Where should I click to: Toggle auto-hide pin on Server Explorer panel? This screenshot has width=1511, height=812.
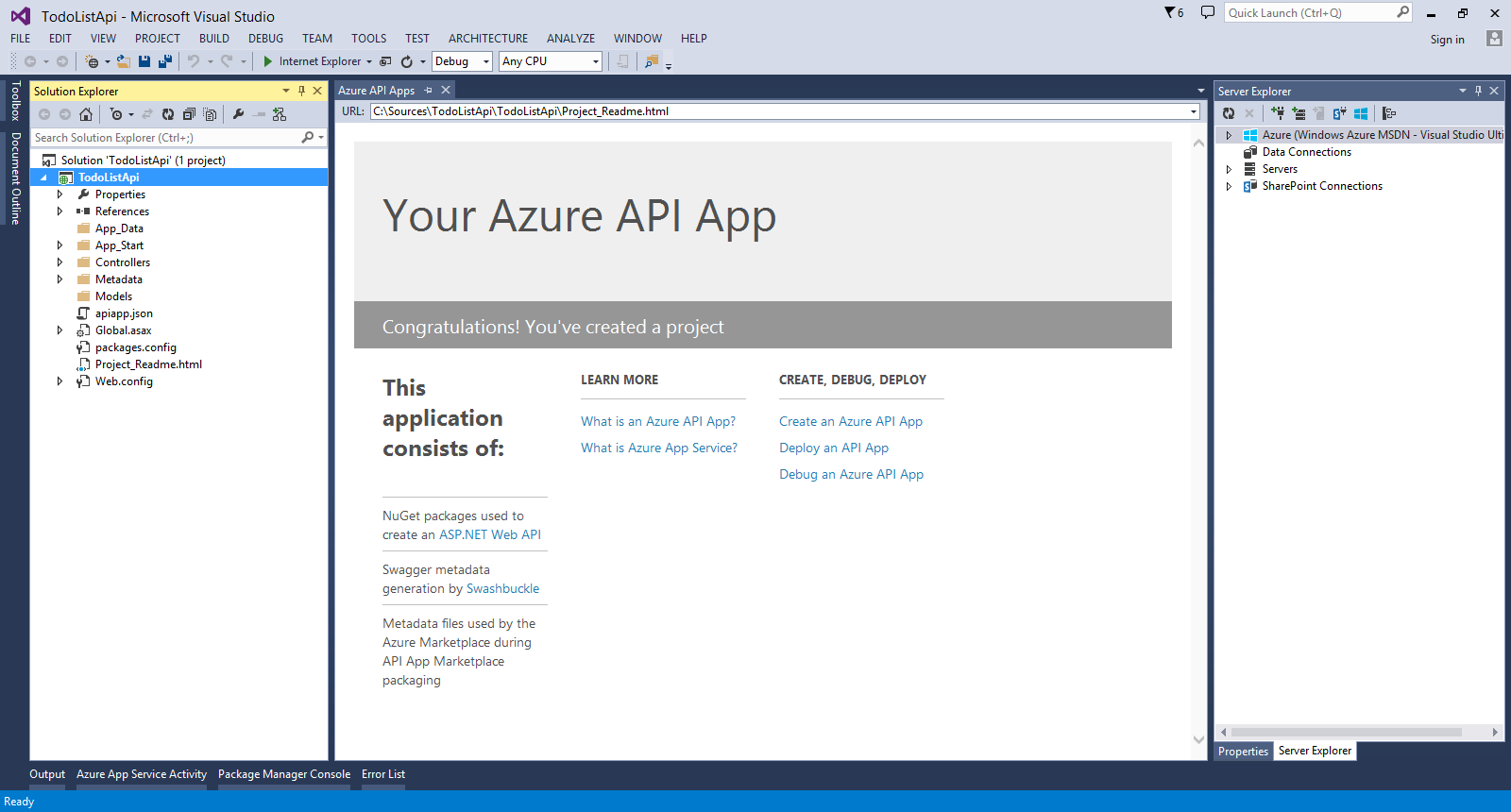point(1479,91)
